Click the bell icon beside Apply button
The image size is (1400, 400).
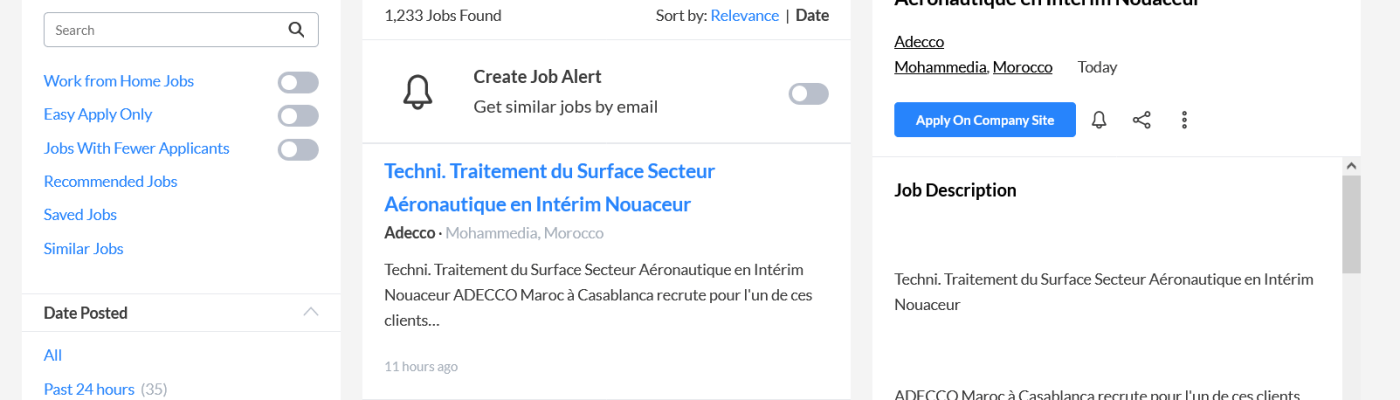(x=1099, y=120)
